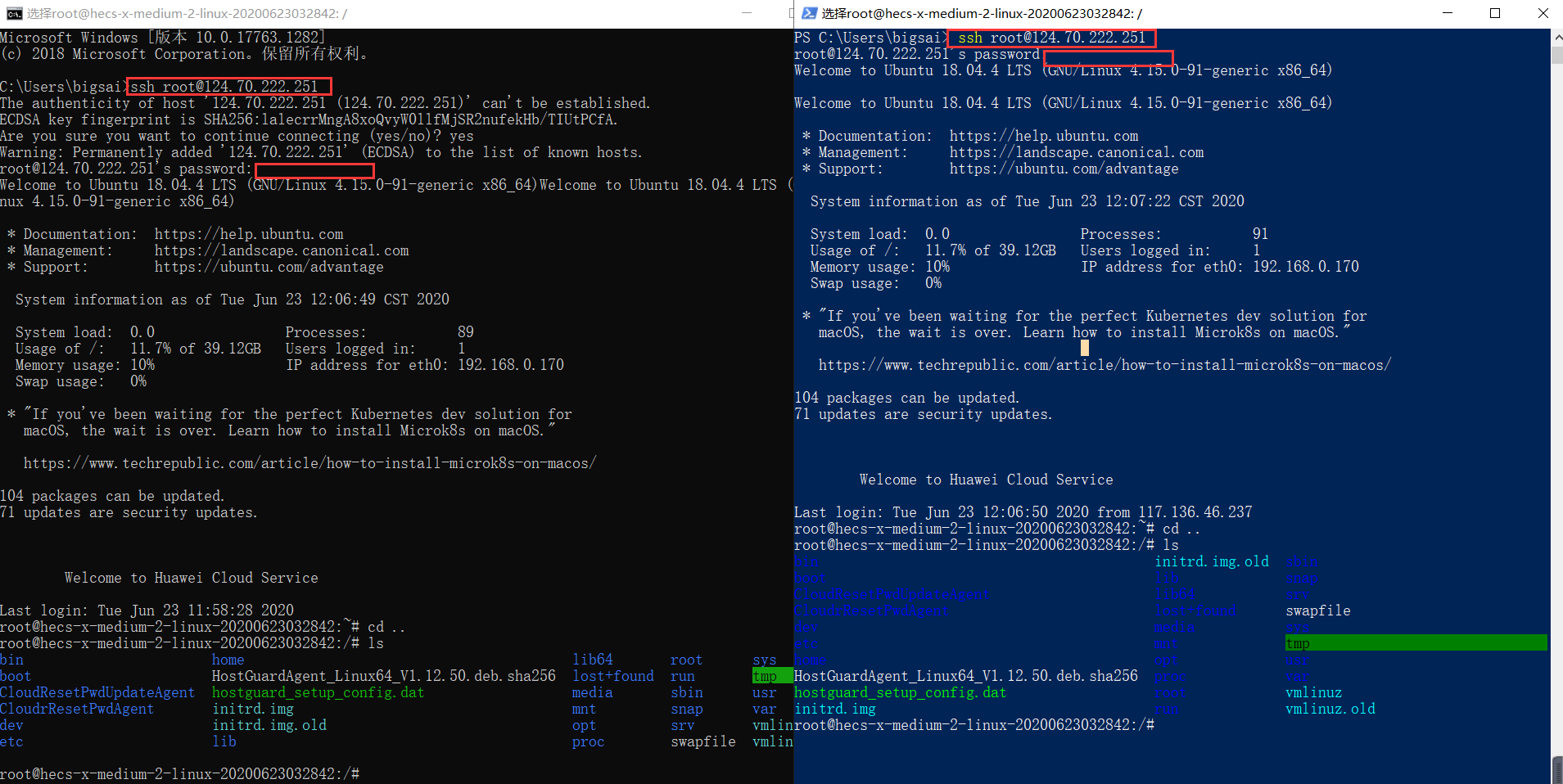This screenshot has height=784, width=1563.
Task: Click the cmd icon in left window title bar
Action: 14,13
